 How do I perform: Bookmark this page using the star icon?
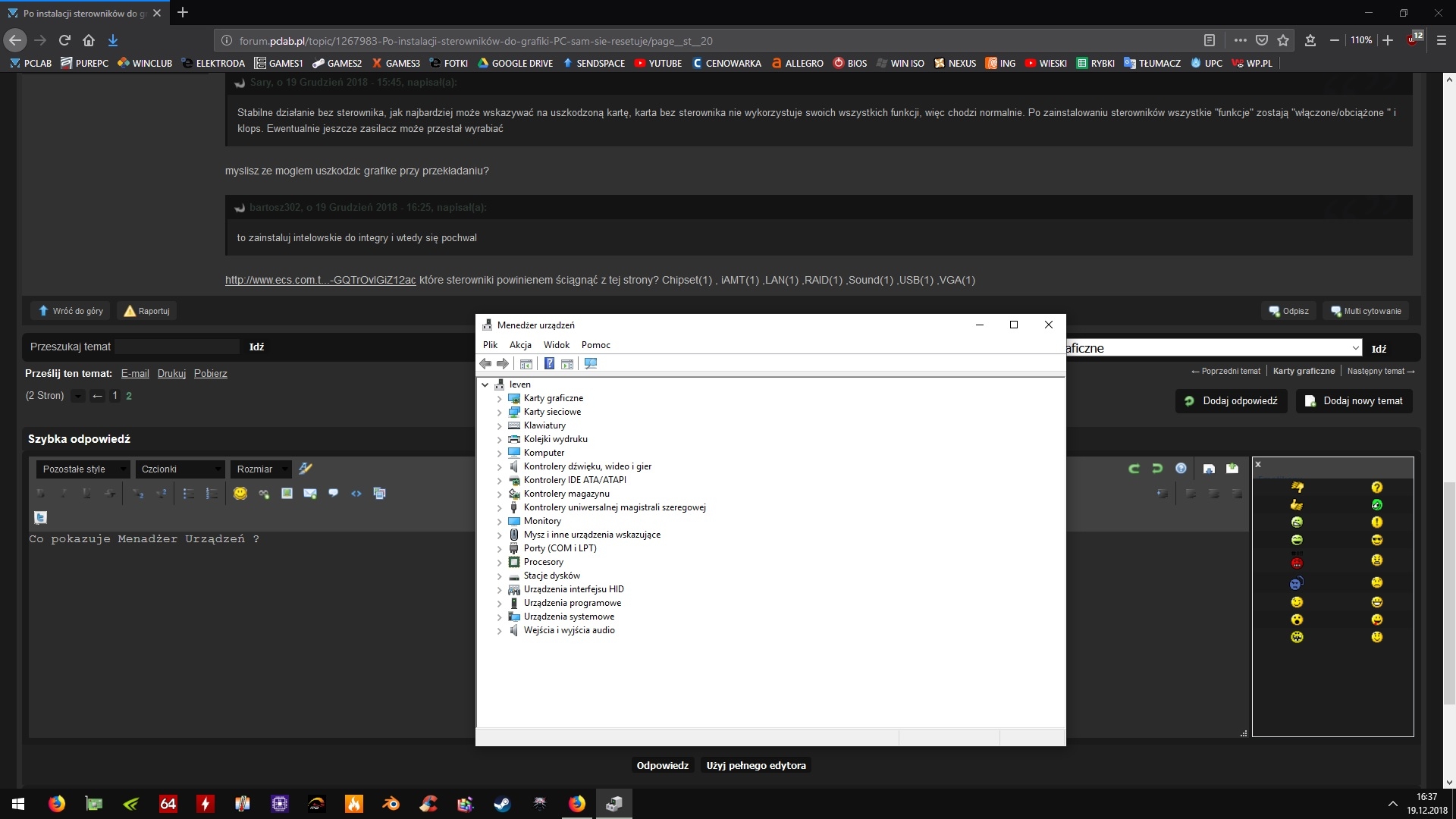tap(1283, 40)
